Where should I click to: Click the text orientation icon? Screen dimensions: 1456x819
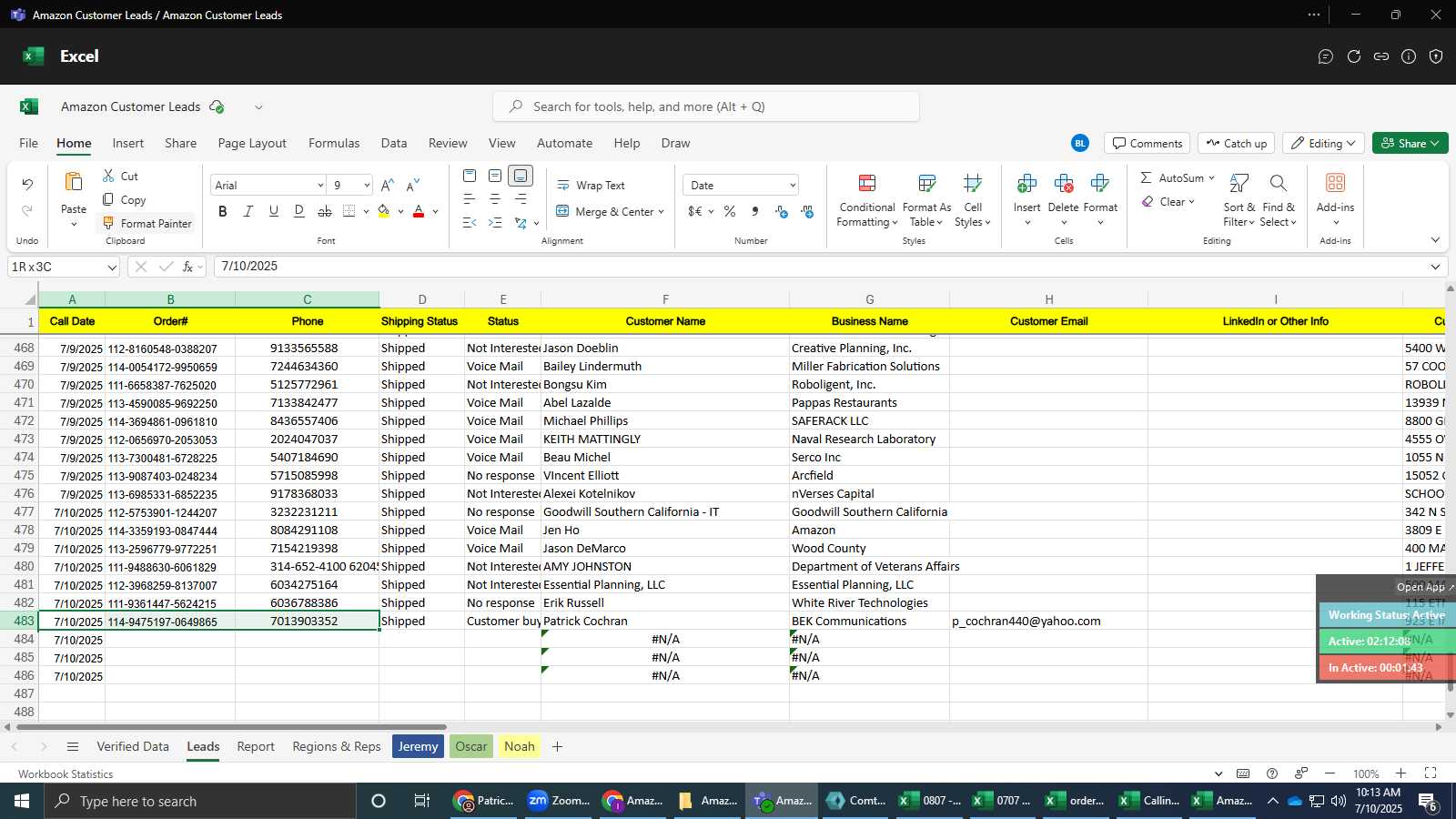point(521,222)
